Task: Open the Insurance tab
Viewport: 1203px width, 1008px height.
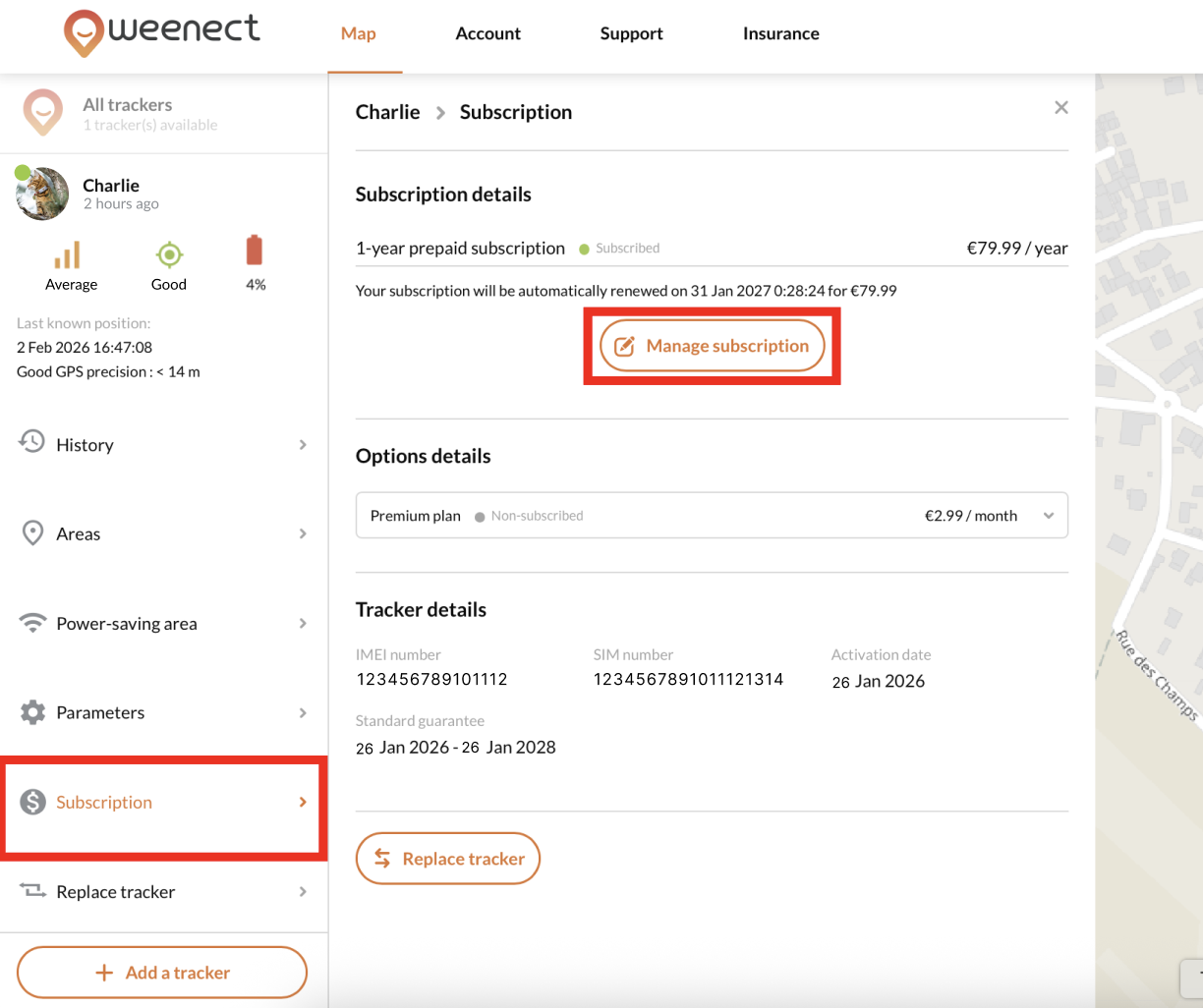Action: coord(780,33)
